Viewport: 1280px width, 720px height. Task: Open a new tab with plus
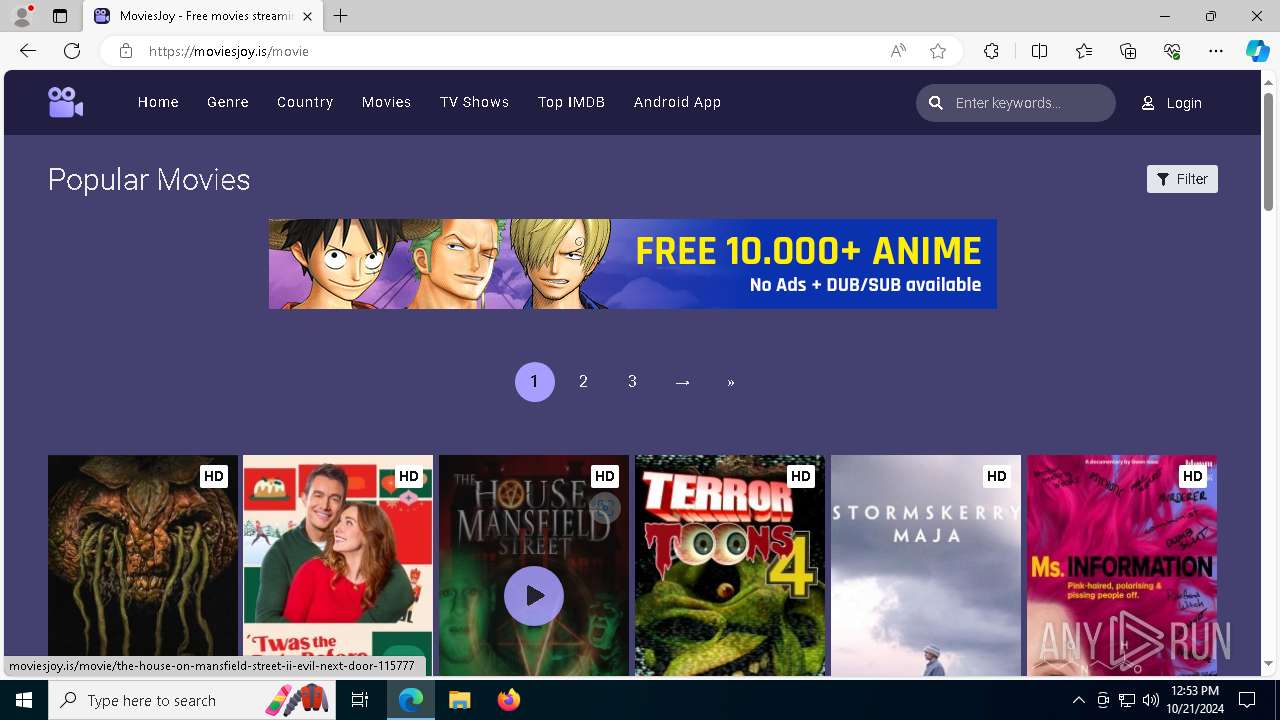(x=341, y=16)
